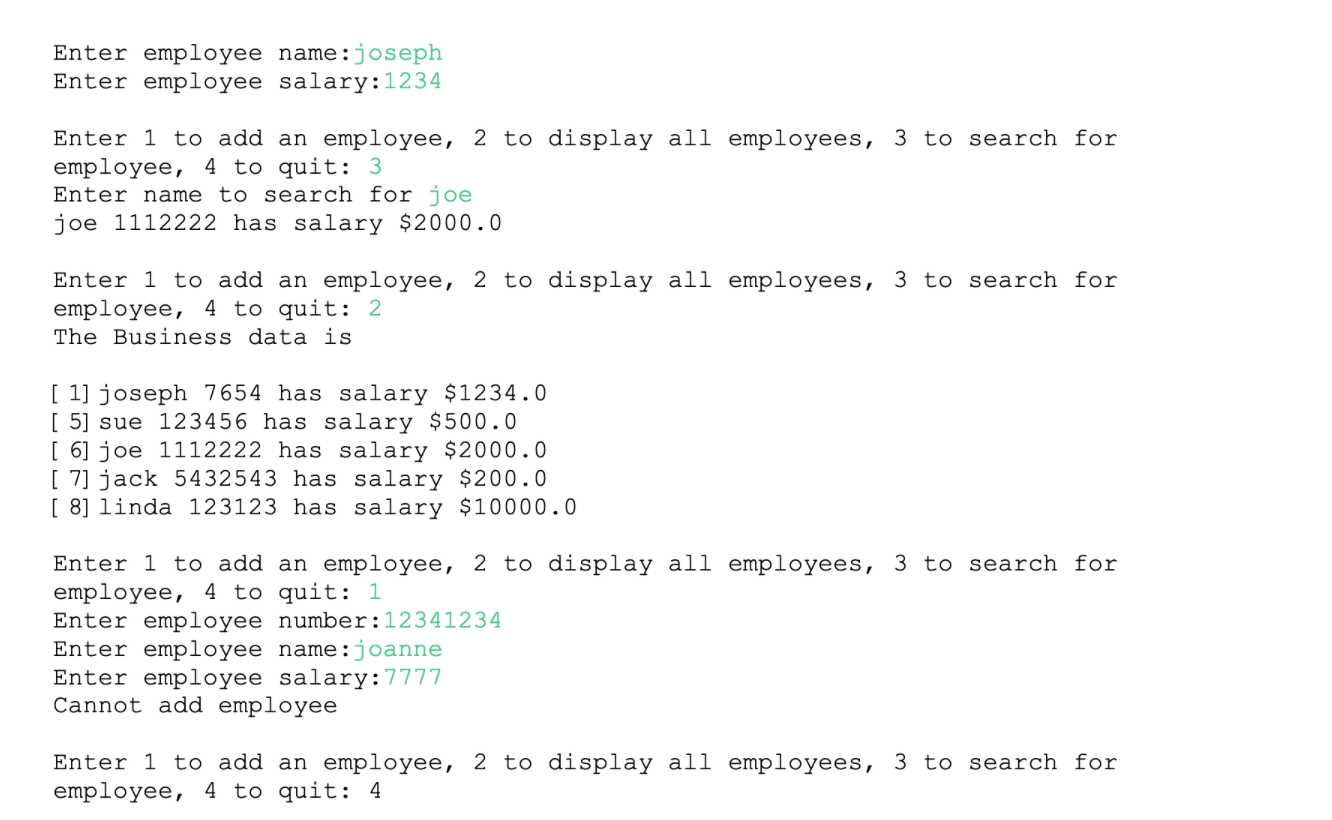Click the message 'Cannot add employee'
The height and width of the screenshot is (820, 1332).
coord(194,705)
